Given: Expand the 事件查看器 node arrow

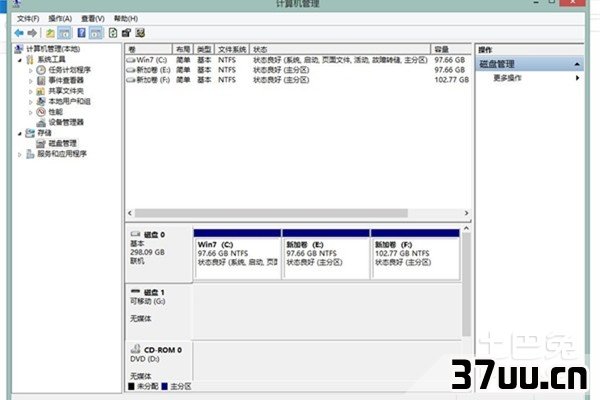Looking at the screenshot, I should (x=31, y=81).
